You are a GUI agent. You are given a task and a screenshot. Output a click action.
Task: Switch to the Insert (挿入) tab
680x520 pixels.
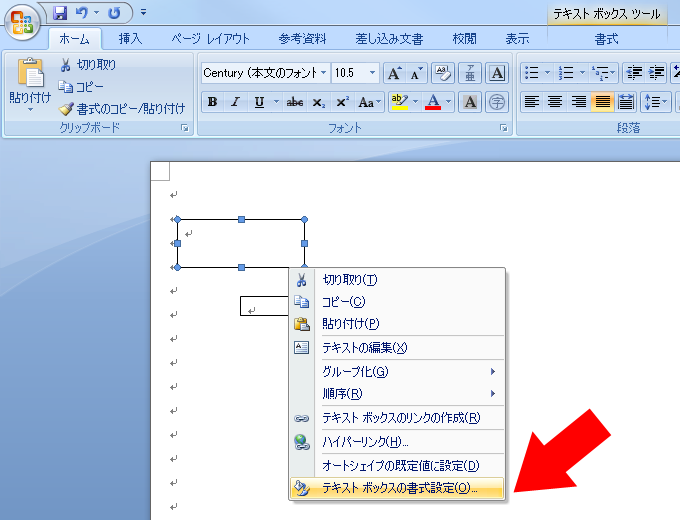click(x=130, y=39)
